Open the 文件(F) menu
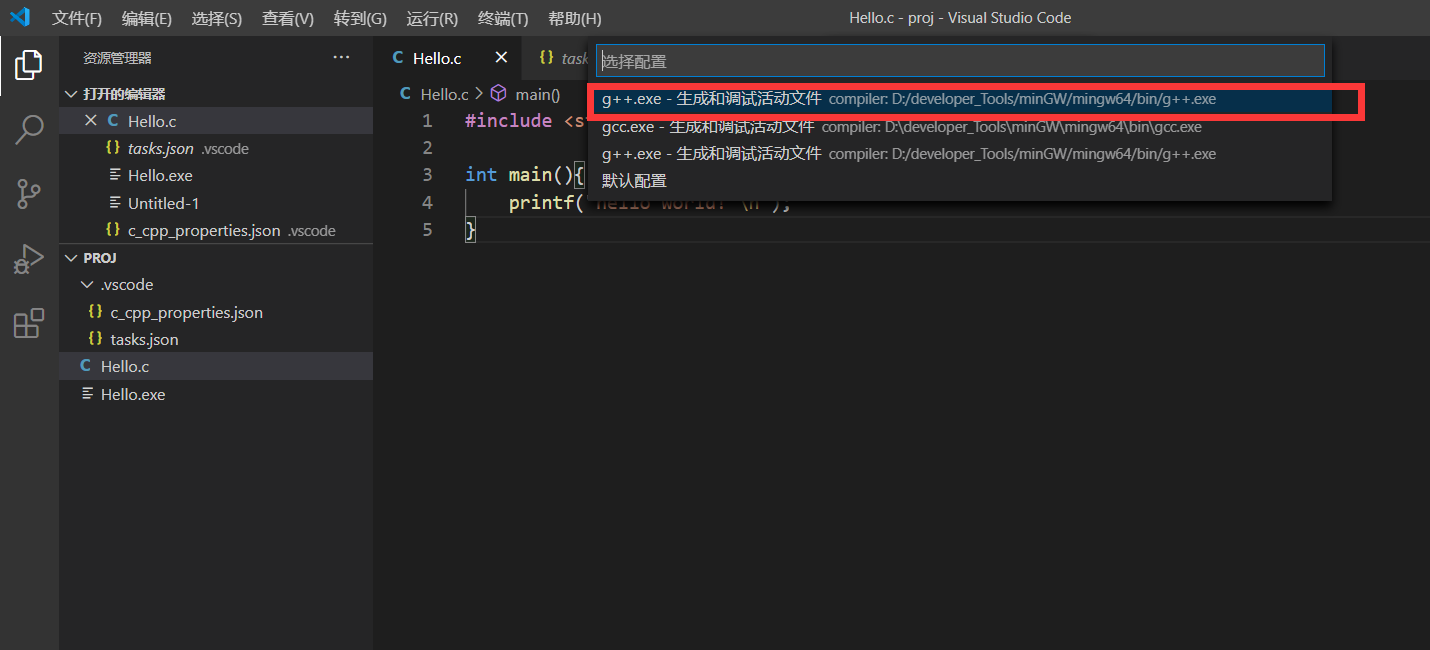 click(77, 18)
